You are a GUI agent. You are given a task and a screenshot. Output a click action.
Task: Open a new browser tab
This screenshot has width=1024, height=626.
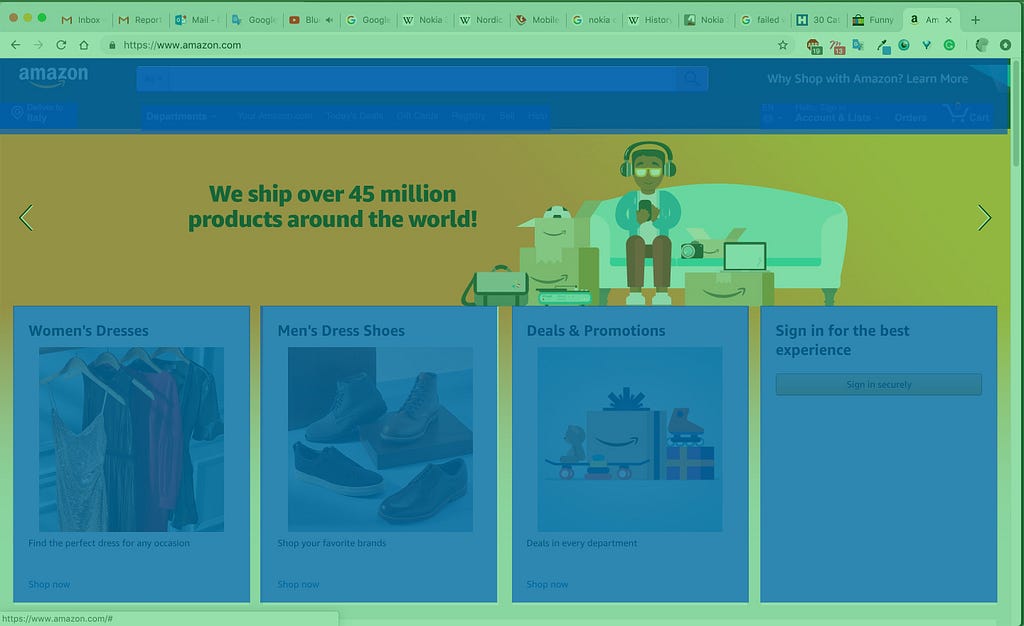[975, 20]
